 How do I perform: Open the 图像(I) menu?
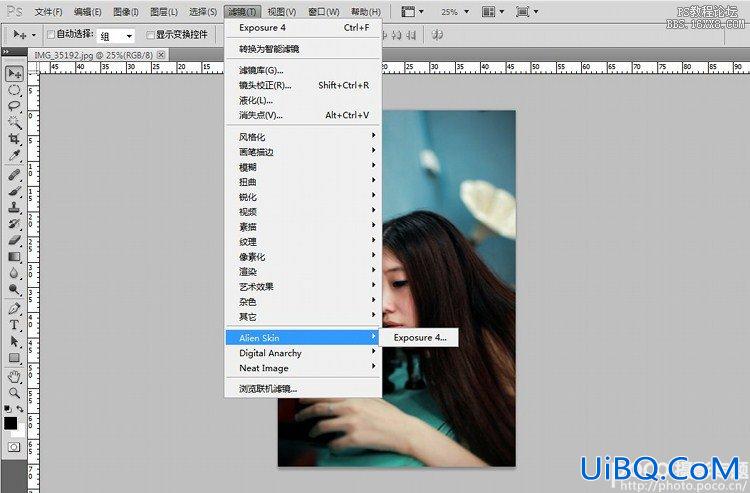coord(126,11)
